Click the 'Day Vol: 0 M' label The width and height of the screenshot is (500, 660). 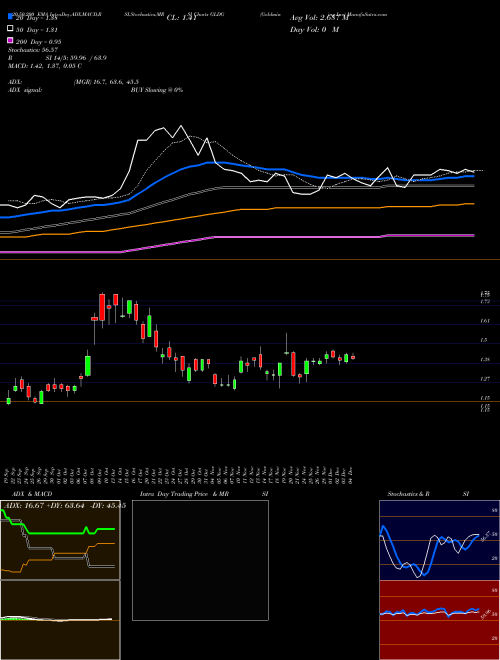pos(314,29)
